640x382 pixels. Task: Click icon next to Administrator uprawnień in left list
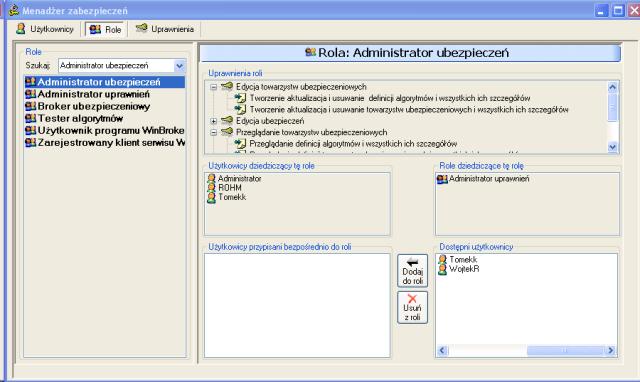(31, 94)
